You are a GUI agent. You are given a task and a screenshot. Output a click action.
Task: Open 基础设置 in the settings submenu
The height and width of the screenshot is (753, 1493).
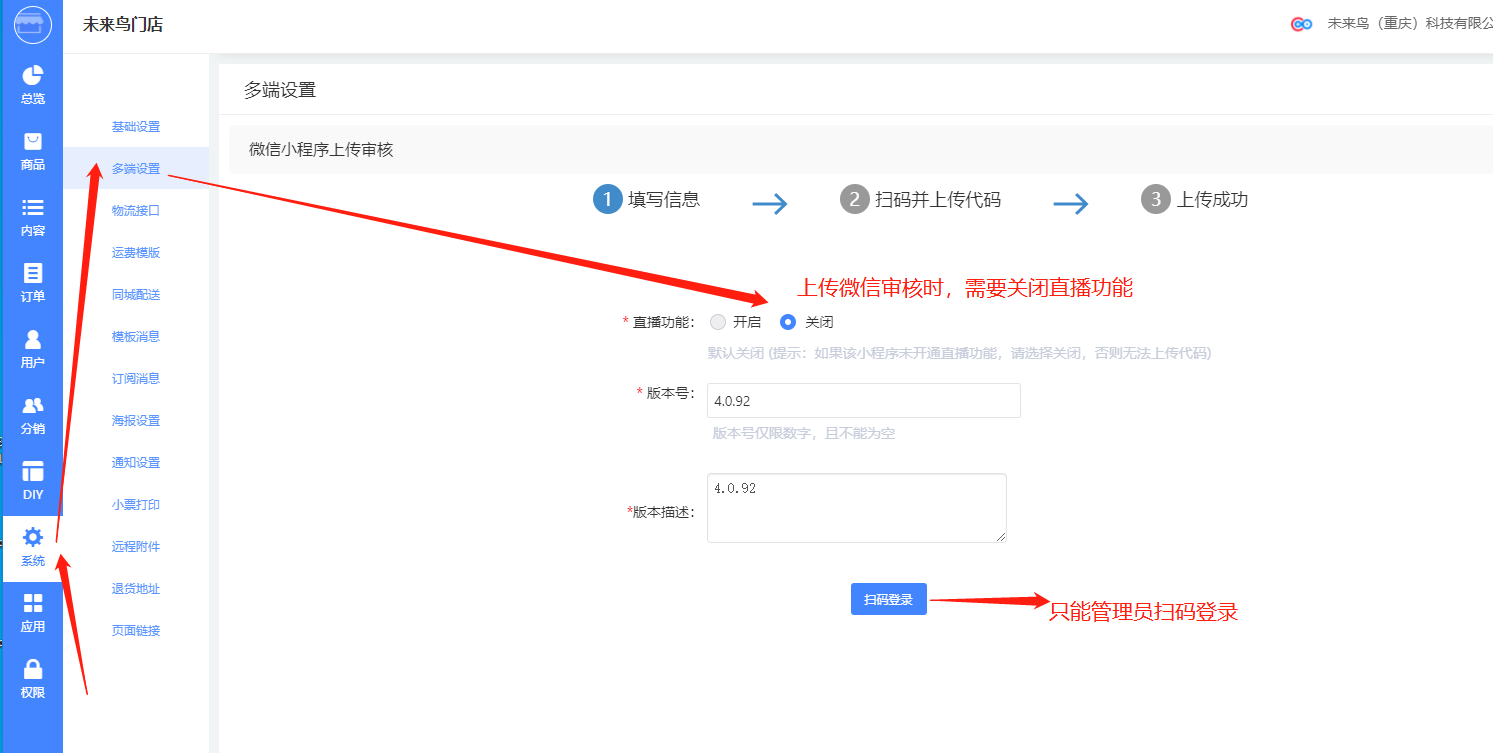click(136, 127)
